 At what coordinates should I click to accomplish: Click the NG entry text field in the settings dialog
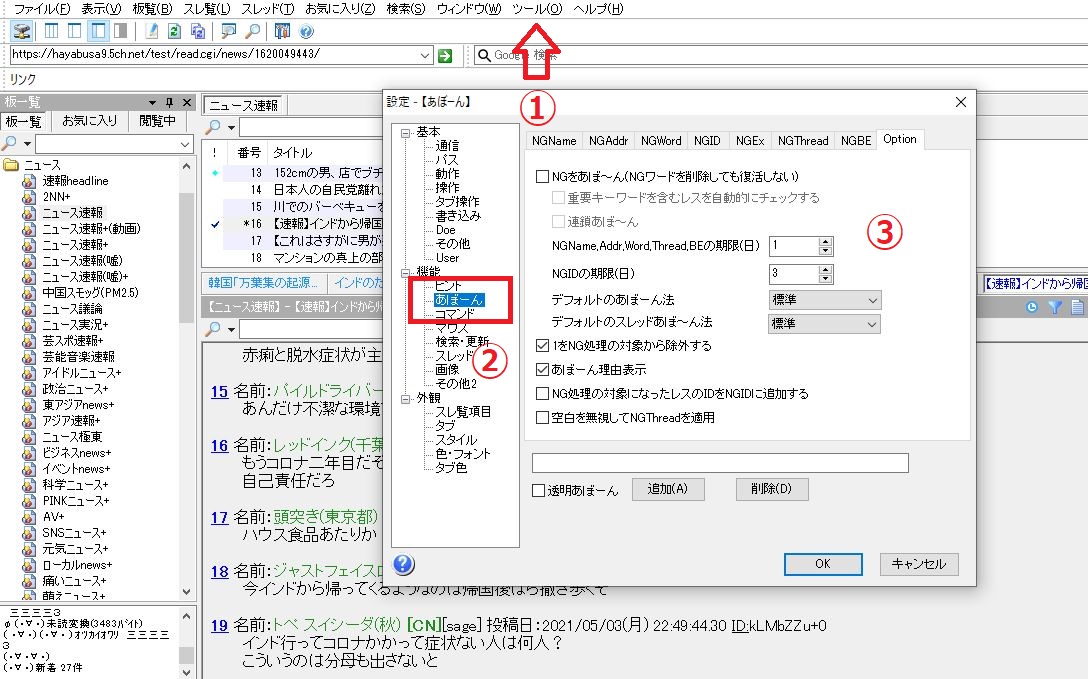(720, 463)
